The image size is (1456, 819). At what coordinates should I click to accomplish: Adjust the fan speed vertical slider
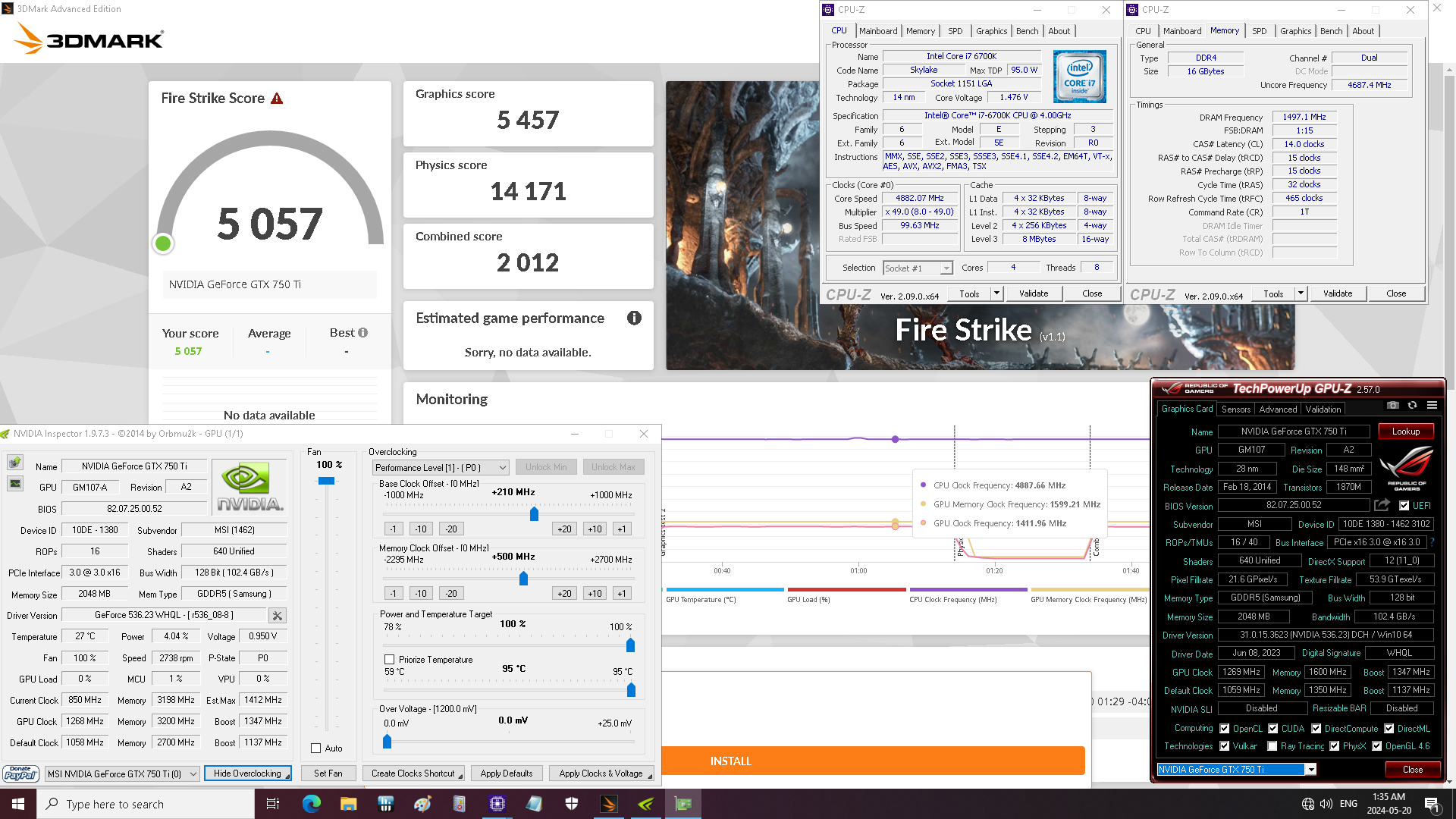(x=326, y=481)
